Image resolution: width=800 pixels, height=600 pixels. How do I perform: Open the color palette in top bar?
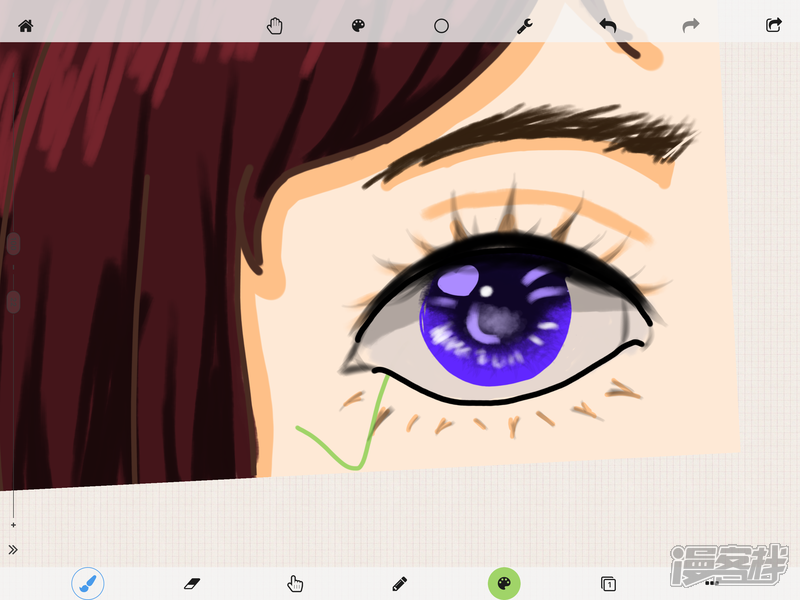359,26
